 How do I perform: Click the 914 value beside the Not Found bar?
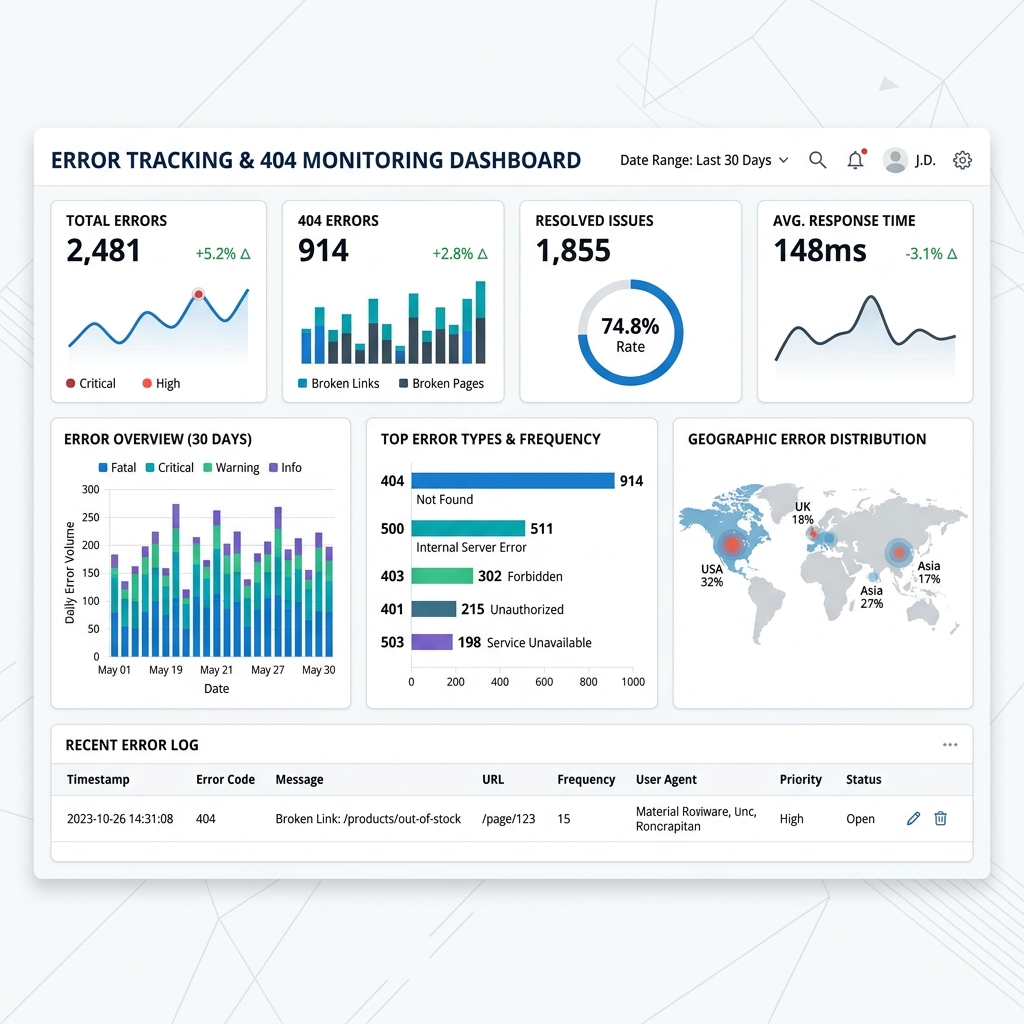(x=632, y=481)
